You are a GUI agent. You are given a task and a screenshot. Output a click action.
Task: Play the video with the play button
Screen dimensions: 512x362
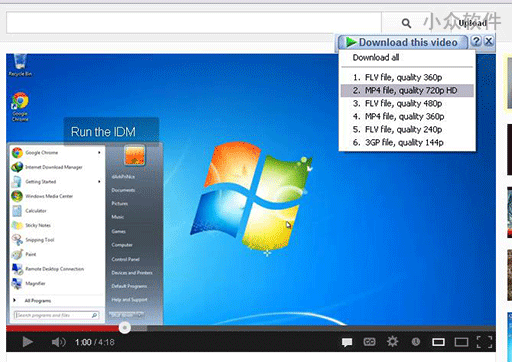click(27, 342)
